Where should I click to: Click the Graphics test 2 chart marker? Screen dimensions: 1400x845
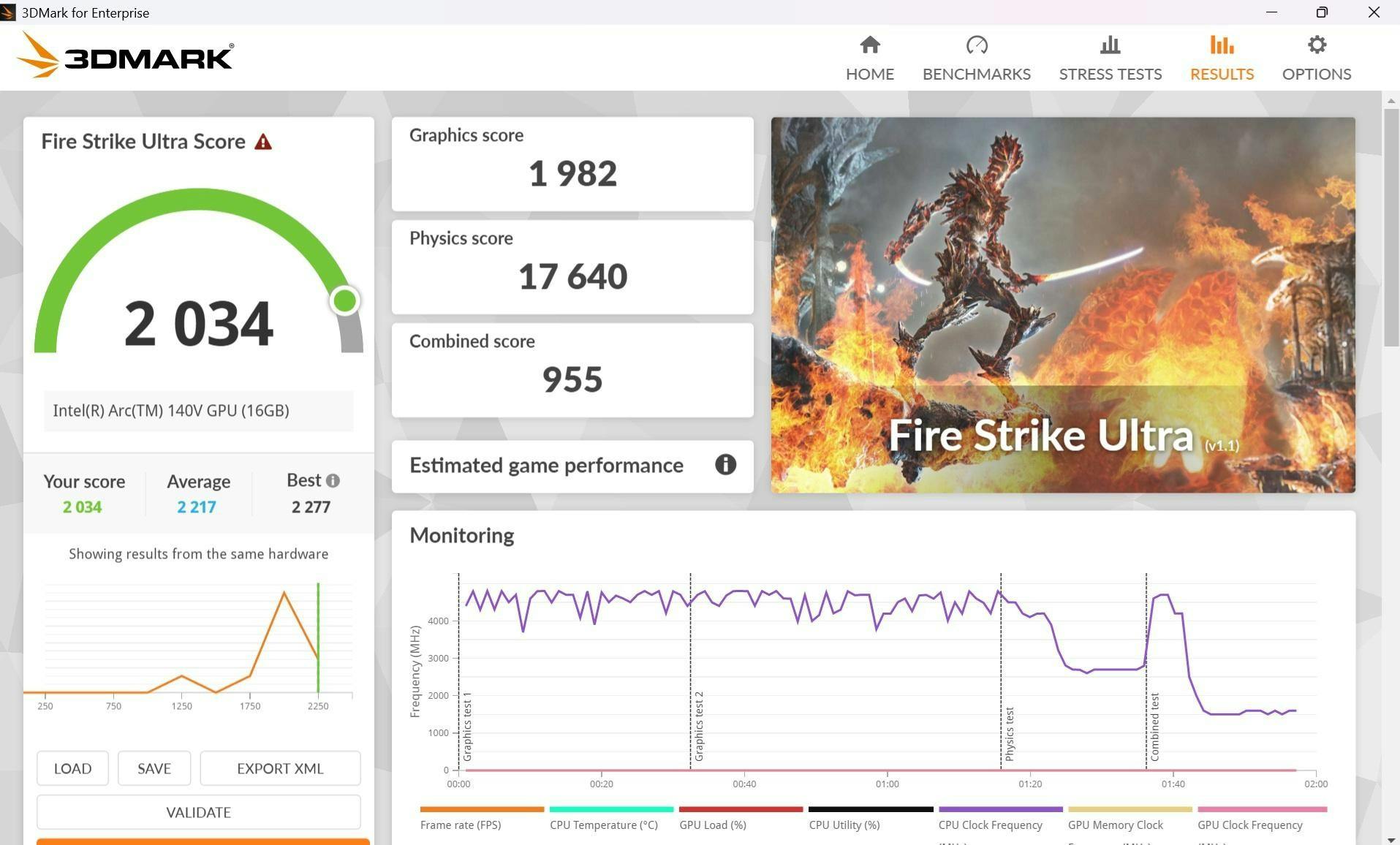coord(699,726)
